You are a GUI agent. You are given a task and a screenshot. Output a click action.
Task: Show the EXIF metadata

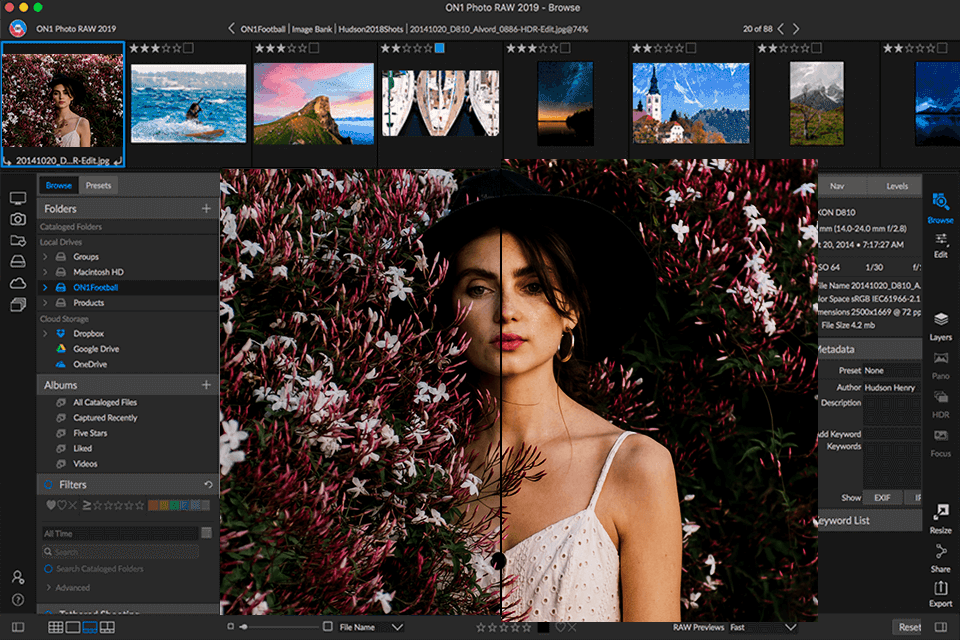pyautogui.click(x=884, y=497)
